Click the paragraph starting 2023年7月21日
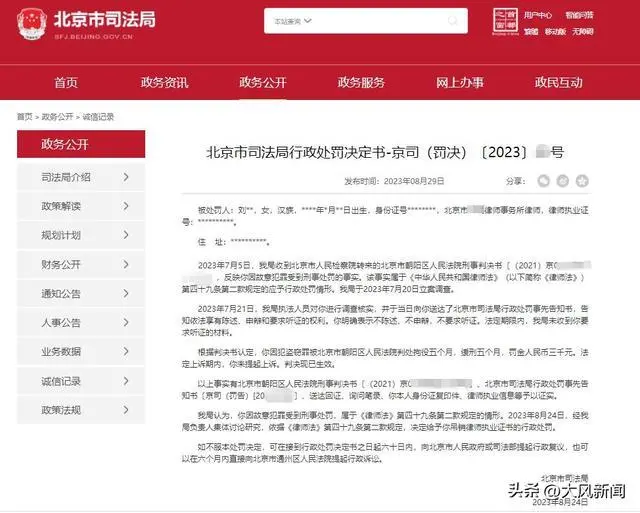The width and height of the screenshot is (640, 513). 385,320
